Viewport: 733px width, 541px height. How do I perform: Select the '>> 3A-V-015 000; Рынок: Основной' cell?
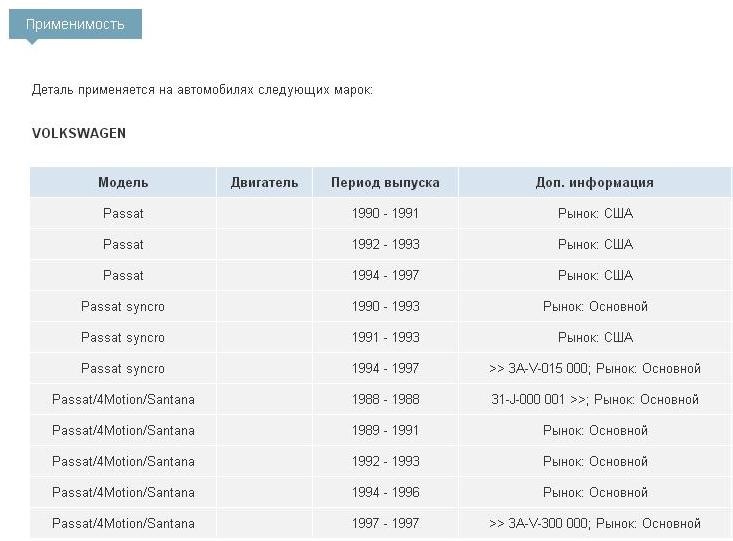pos(595,368)
